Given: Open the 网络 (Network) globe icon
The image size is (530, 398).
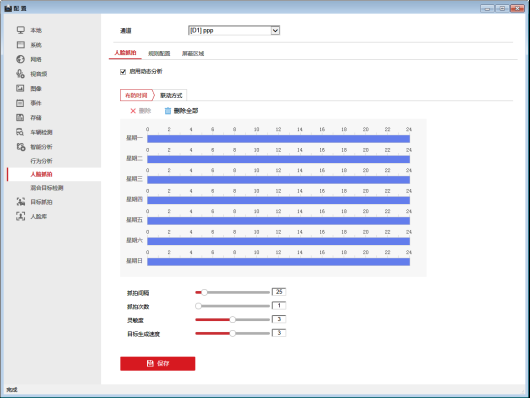Looking at the screenshot, I should pyautogui.click(x=21, y=59).
